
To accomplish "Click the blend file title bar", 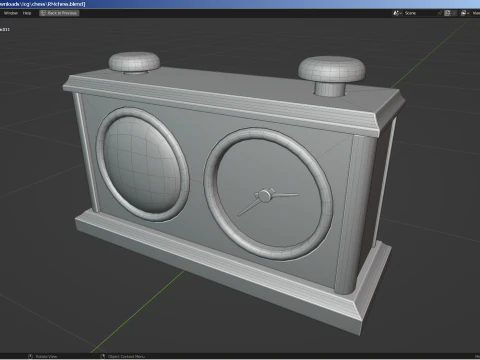I will coord(43,4).
